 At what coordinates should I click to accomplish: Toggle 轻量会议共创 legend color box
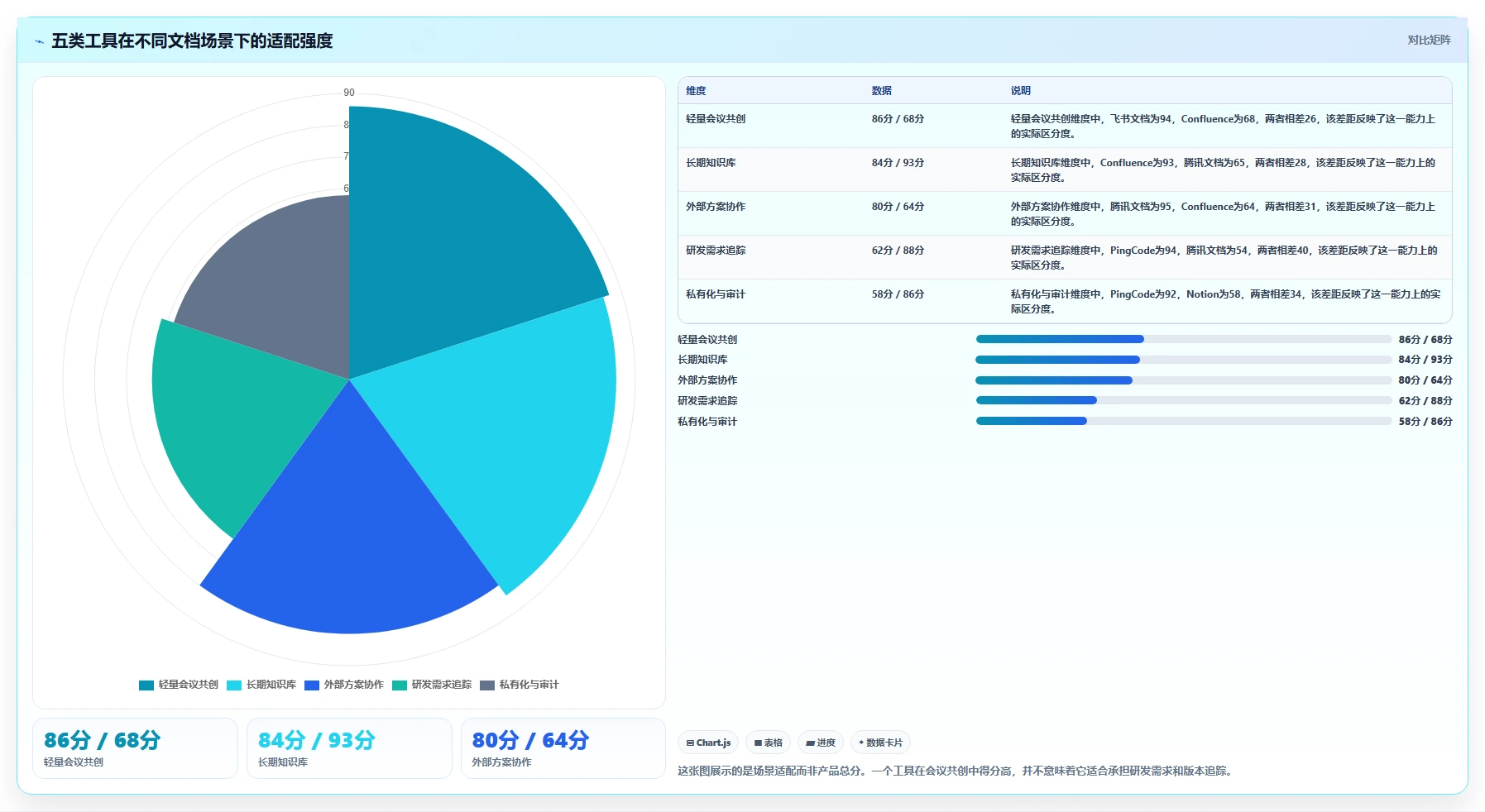pyautogui.click(x=146, y=685)
